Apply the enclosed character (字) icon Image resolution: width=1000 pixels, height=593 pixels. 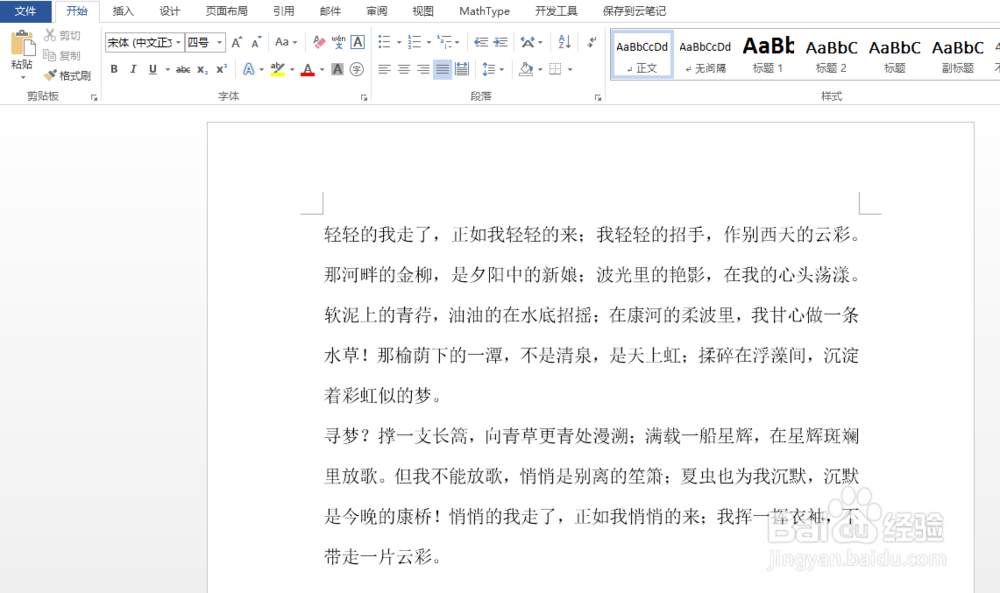[x=357, y=69]
